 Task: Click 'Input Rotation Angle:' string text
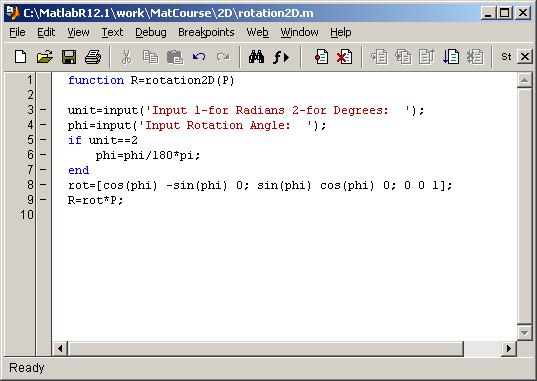click(x=217, y=125)
